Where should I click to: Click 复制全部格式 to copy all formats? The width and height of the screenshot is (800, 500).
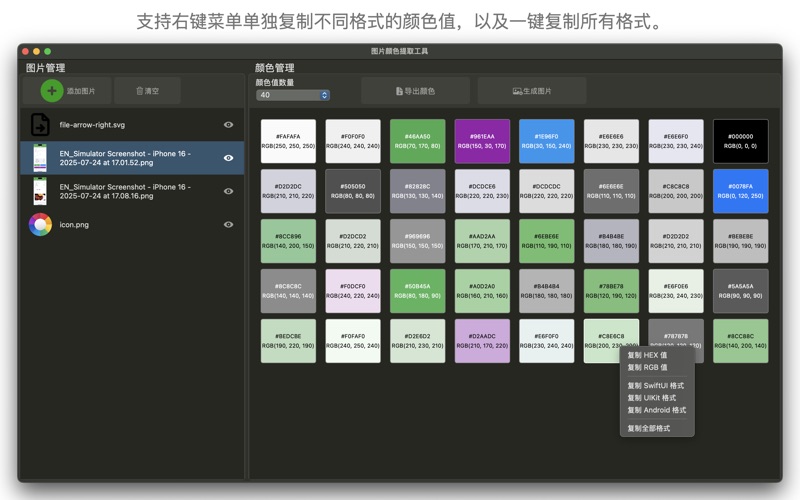click(648, 428)
